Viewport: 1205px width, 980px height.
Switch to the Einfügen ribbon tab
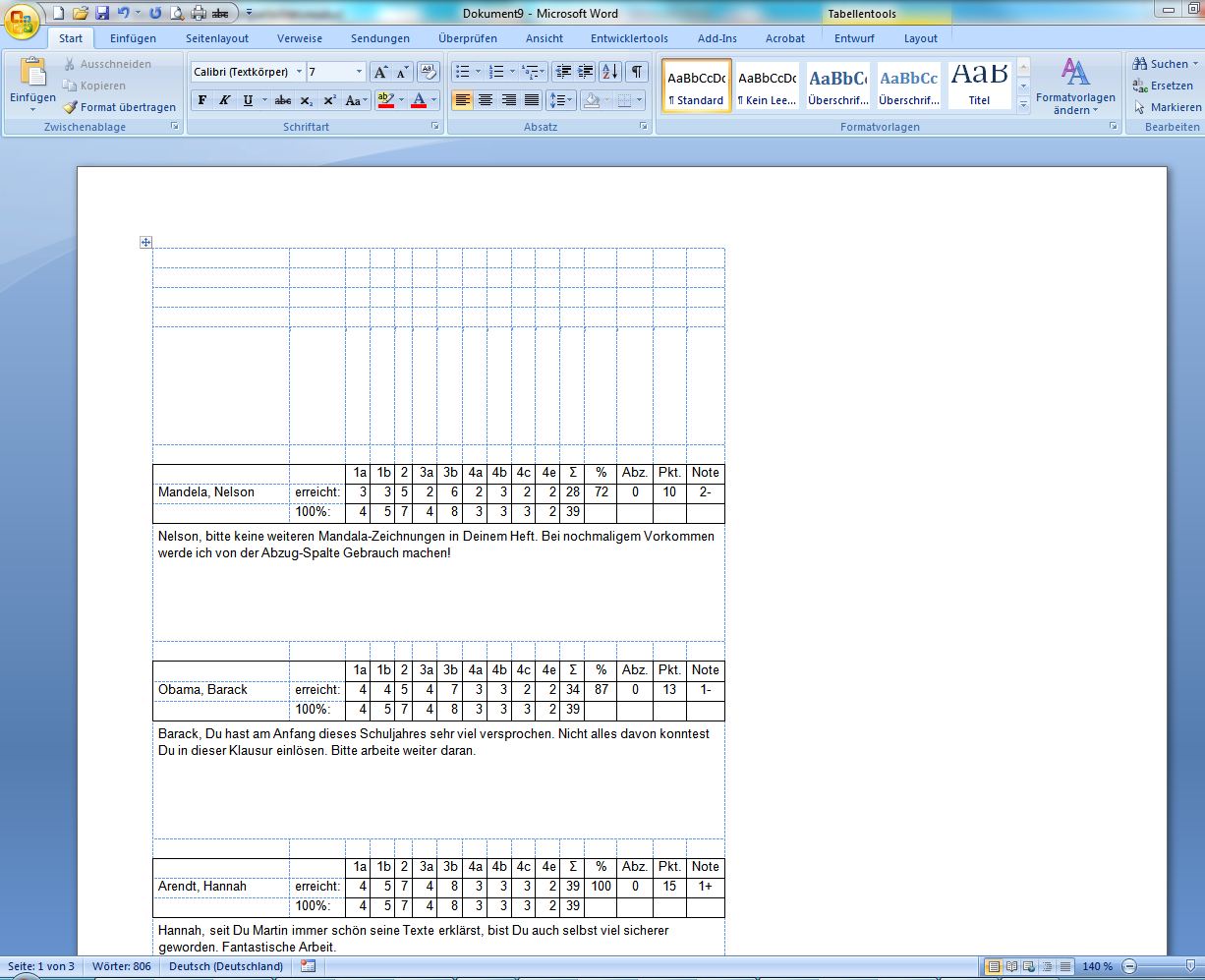(133, 38)
